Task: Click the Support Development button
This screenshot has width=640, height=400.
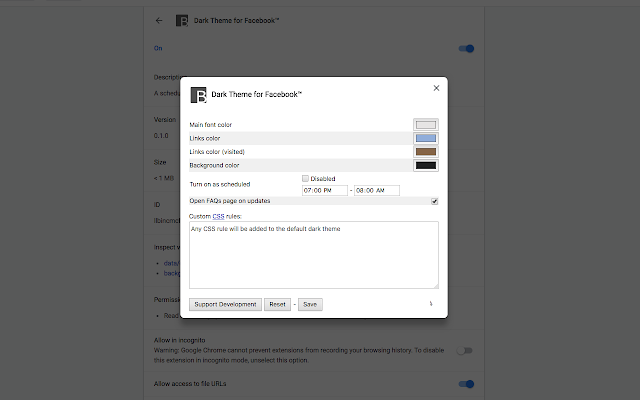Action: [225, 304]
